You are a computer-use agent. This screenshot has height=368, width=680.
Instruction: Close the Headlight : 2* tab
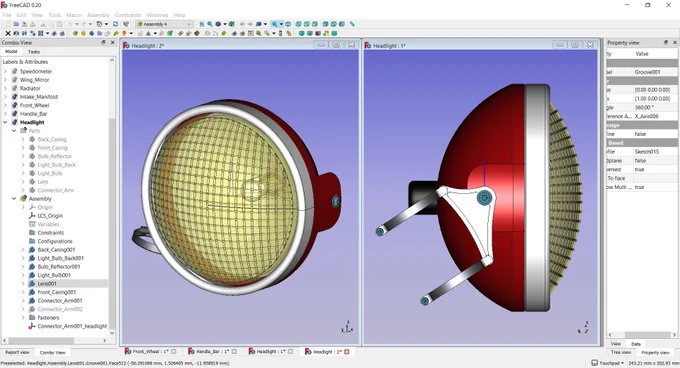(x=347, y=352)
